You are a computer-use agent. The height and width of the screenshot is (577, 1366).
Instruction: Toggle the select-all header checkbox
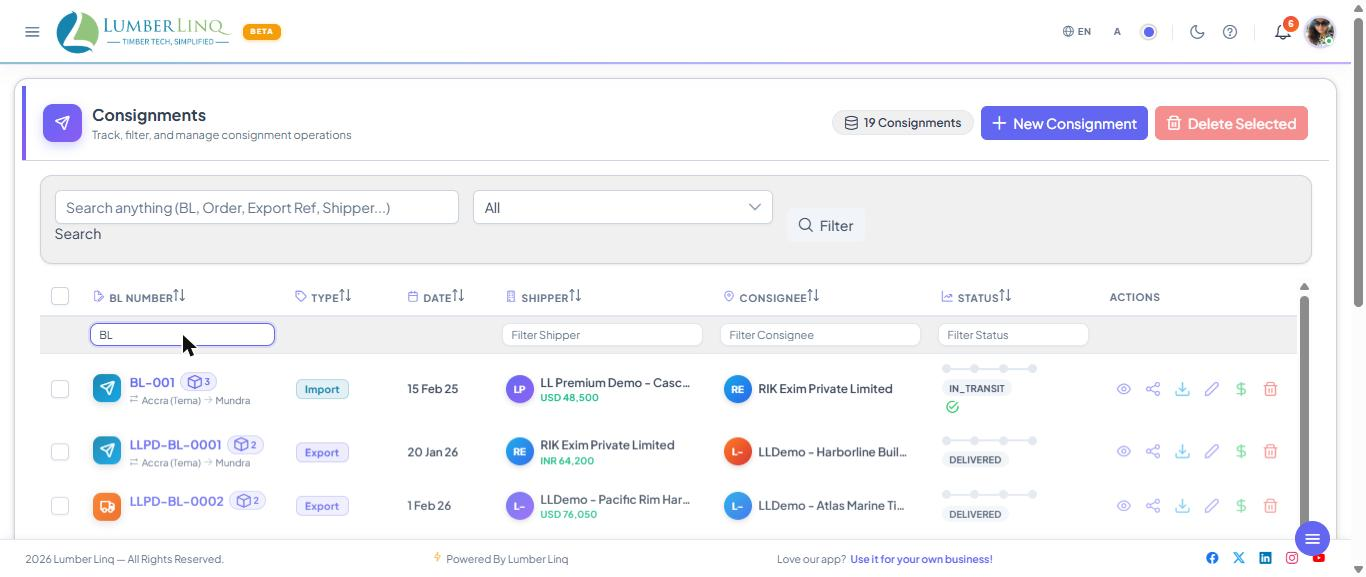[60, 296]
